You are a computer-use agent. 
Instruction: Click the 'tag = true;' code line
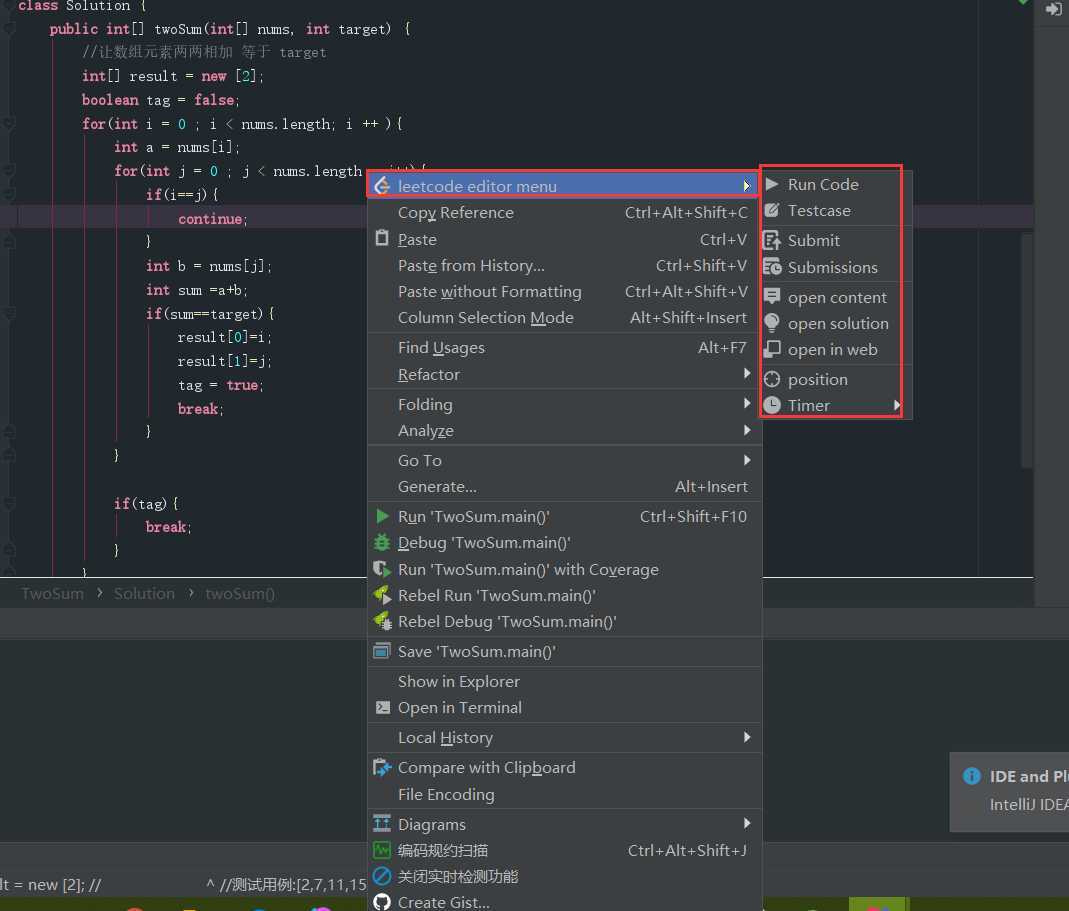coord(220,385)
